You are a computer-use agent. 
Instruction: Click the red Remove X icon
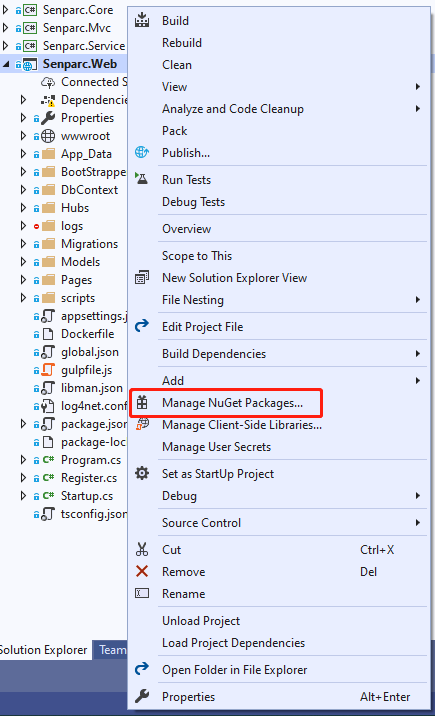coord(142,571)
